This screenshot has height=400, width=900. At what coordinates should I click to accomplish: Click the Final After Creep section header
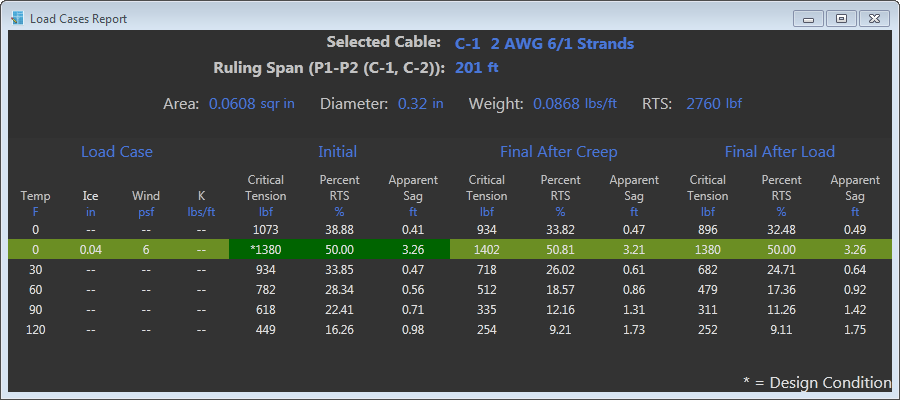tap(558, 152)
